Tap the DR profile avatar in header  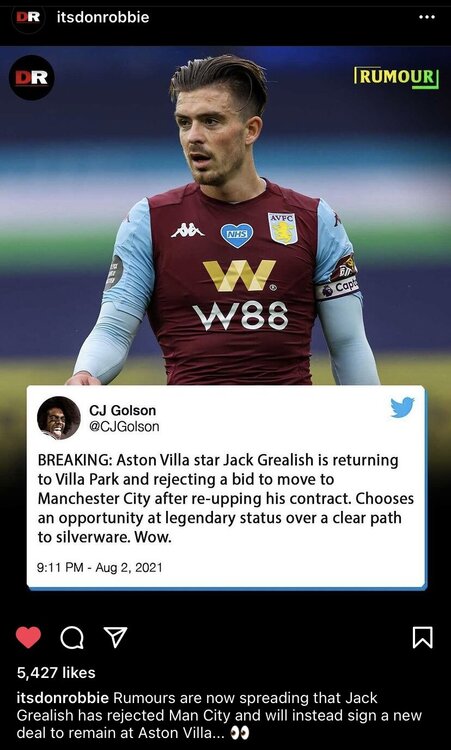coord(28,18)
